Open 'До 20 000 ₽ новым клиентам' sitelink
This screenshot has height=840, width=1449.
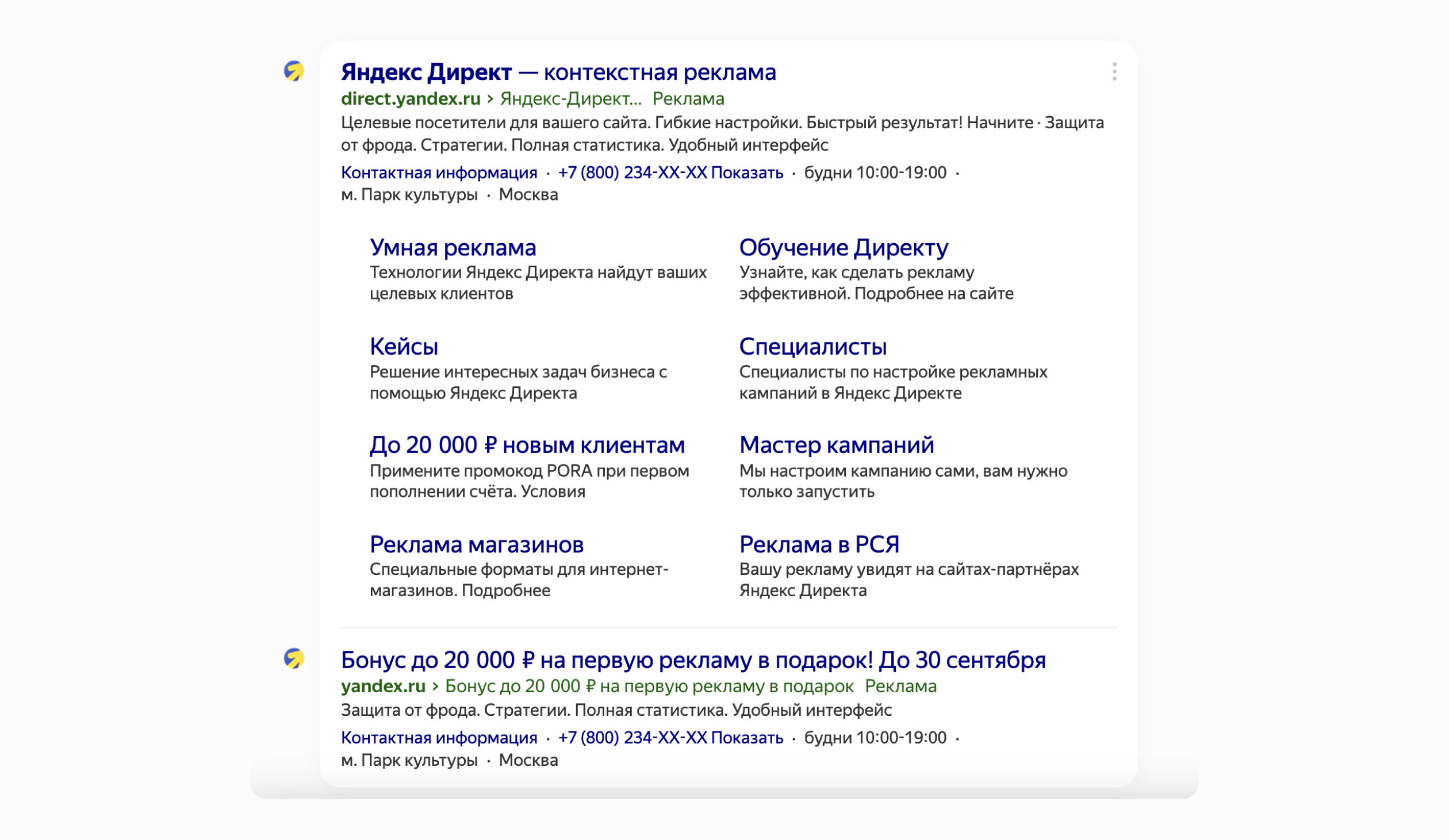click(x=527, y=445)
